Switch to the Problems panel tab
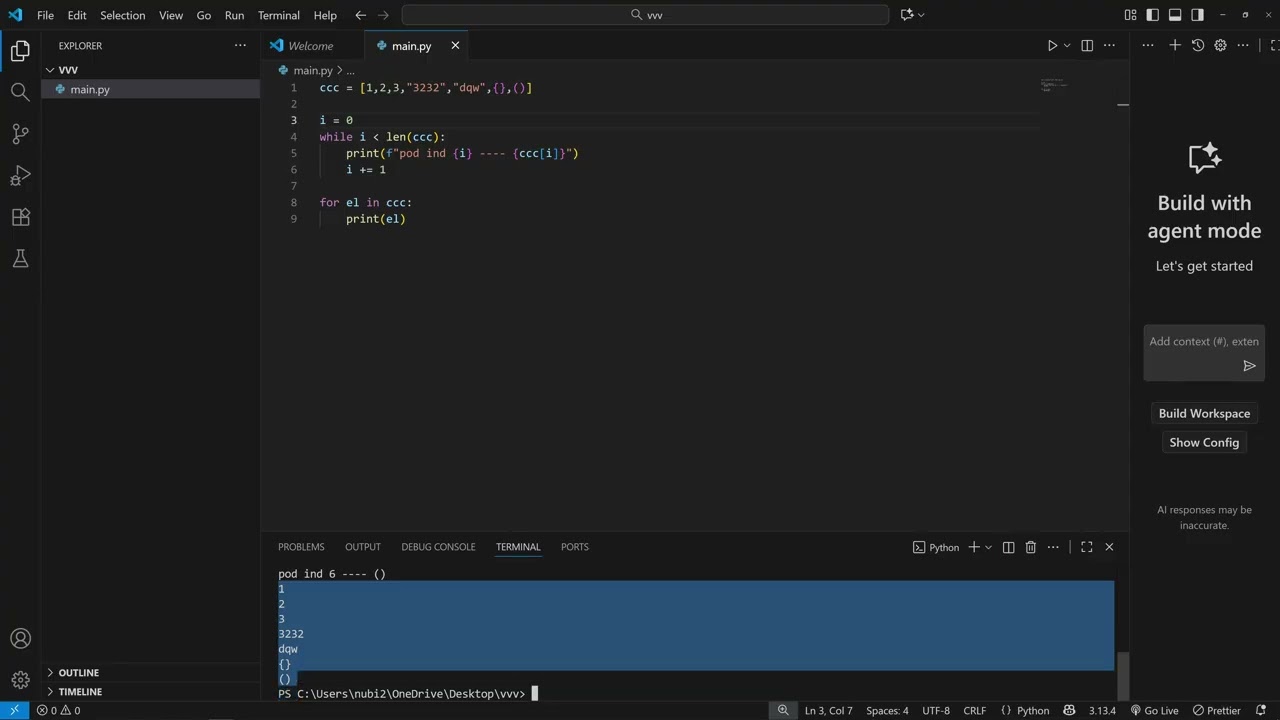 [301, 547]
